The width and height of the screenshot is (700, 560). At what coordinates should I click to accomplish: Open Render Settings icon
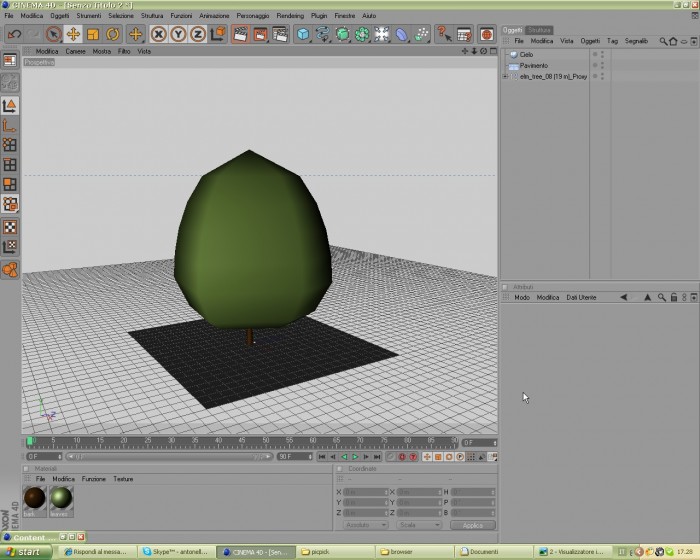tap(280, 34)
